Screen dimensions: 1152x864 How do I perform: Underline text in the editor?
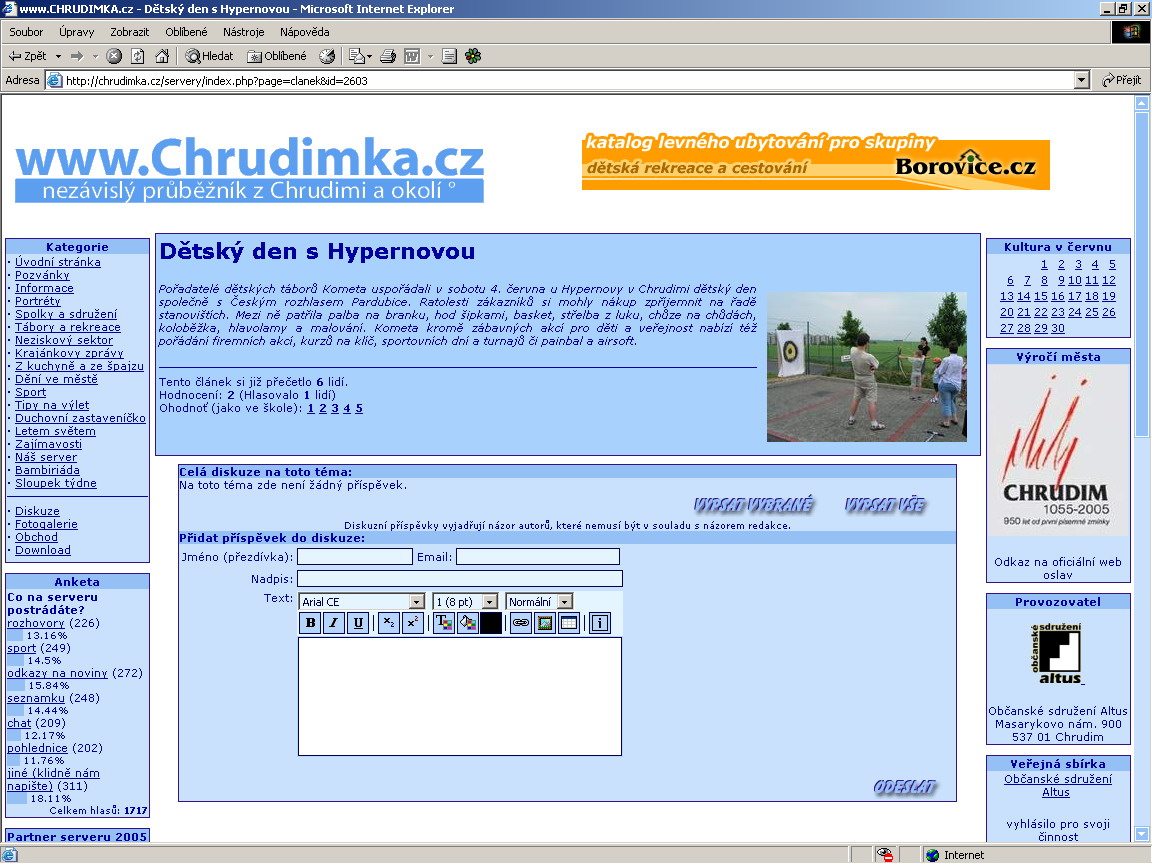point(358,623)
